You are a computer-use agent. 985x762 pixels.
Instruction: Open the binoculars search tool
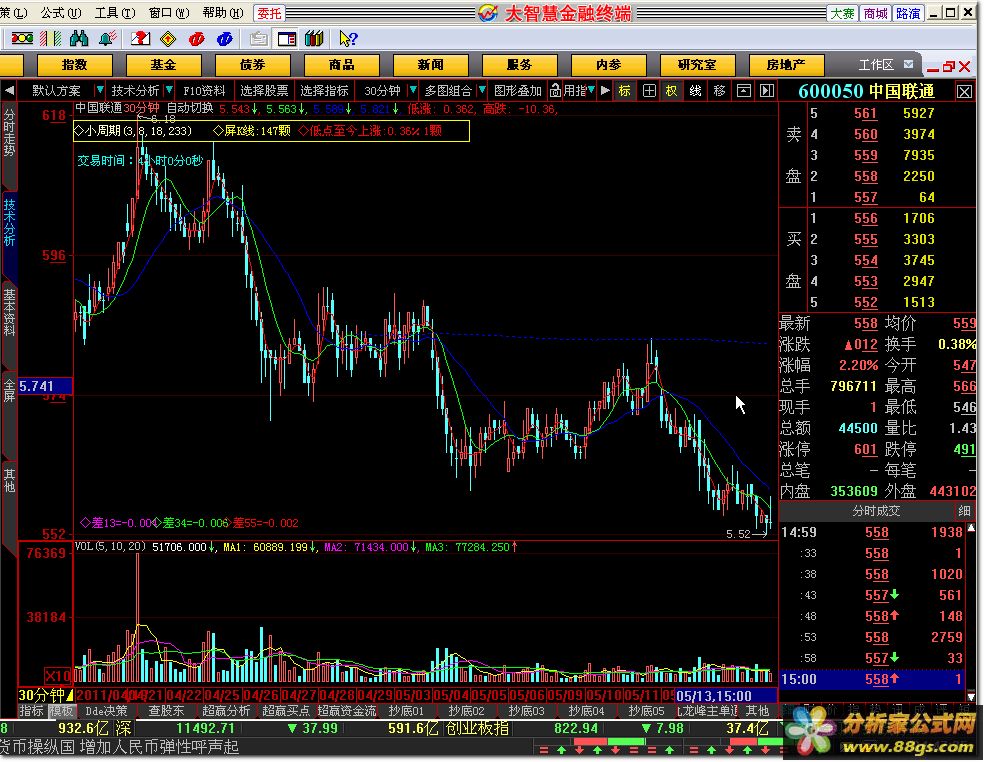pyautogui.click(x=79, y=39)
